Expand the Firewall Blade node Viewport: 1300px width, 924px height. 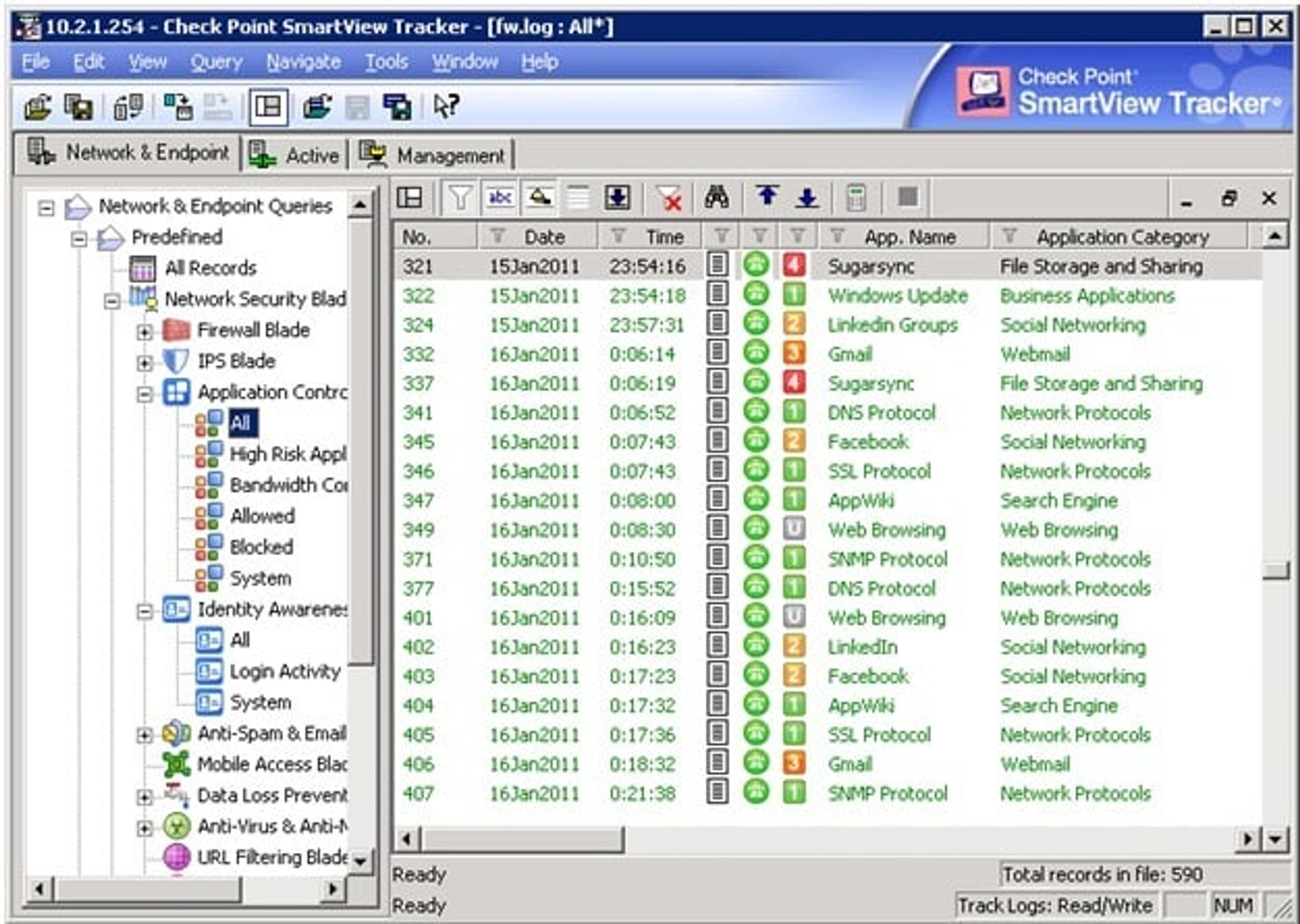(145, 331)
